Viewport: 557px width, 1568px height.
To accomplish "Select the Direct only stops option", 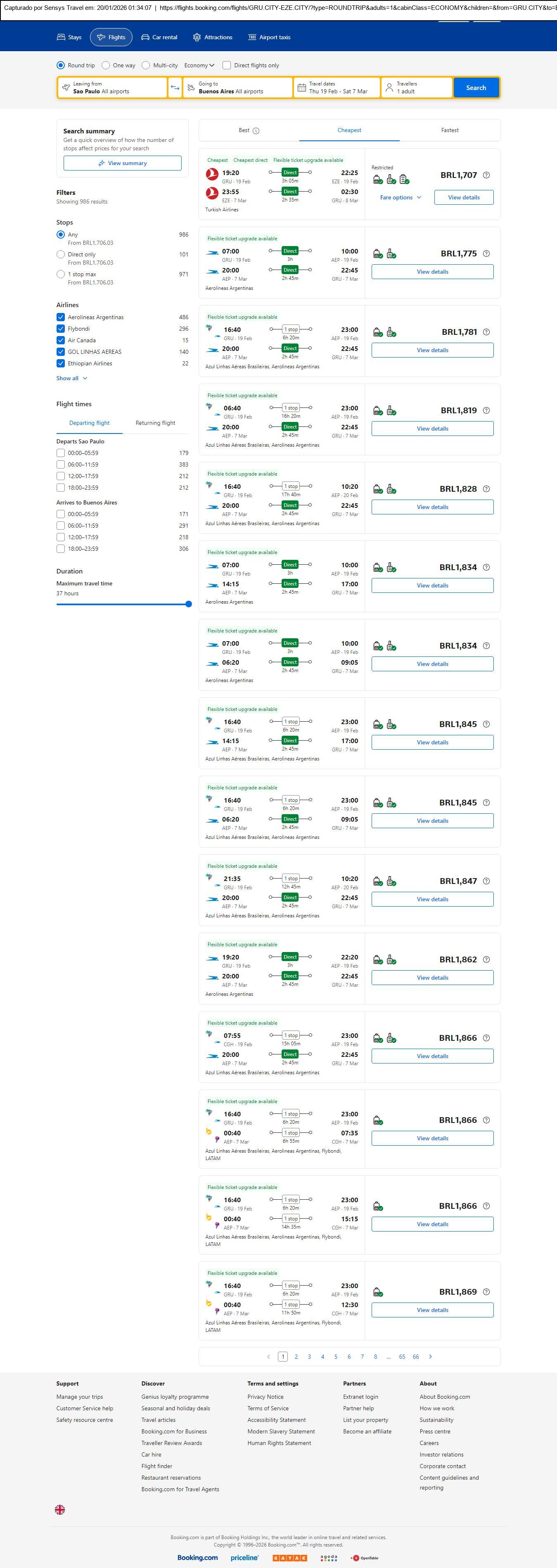I will (61, 254).
